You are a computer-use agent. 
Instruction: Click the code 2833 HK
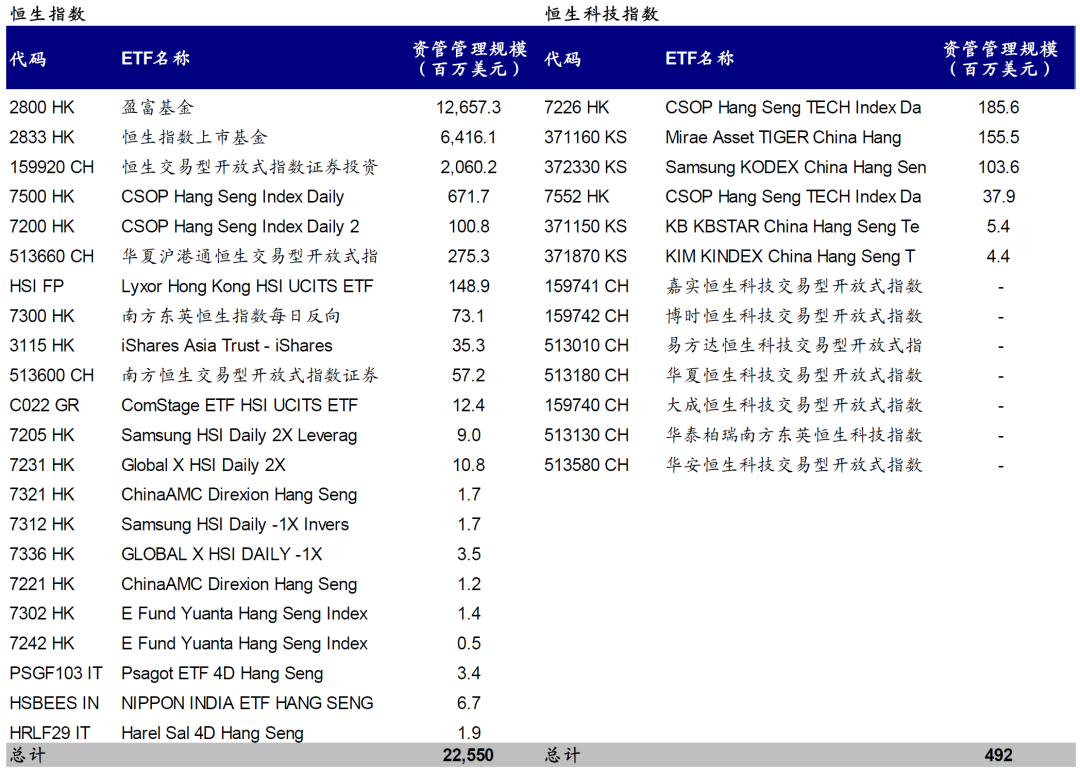coord(42,137)
